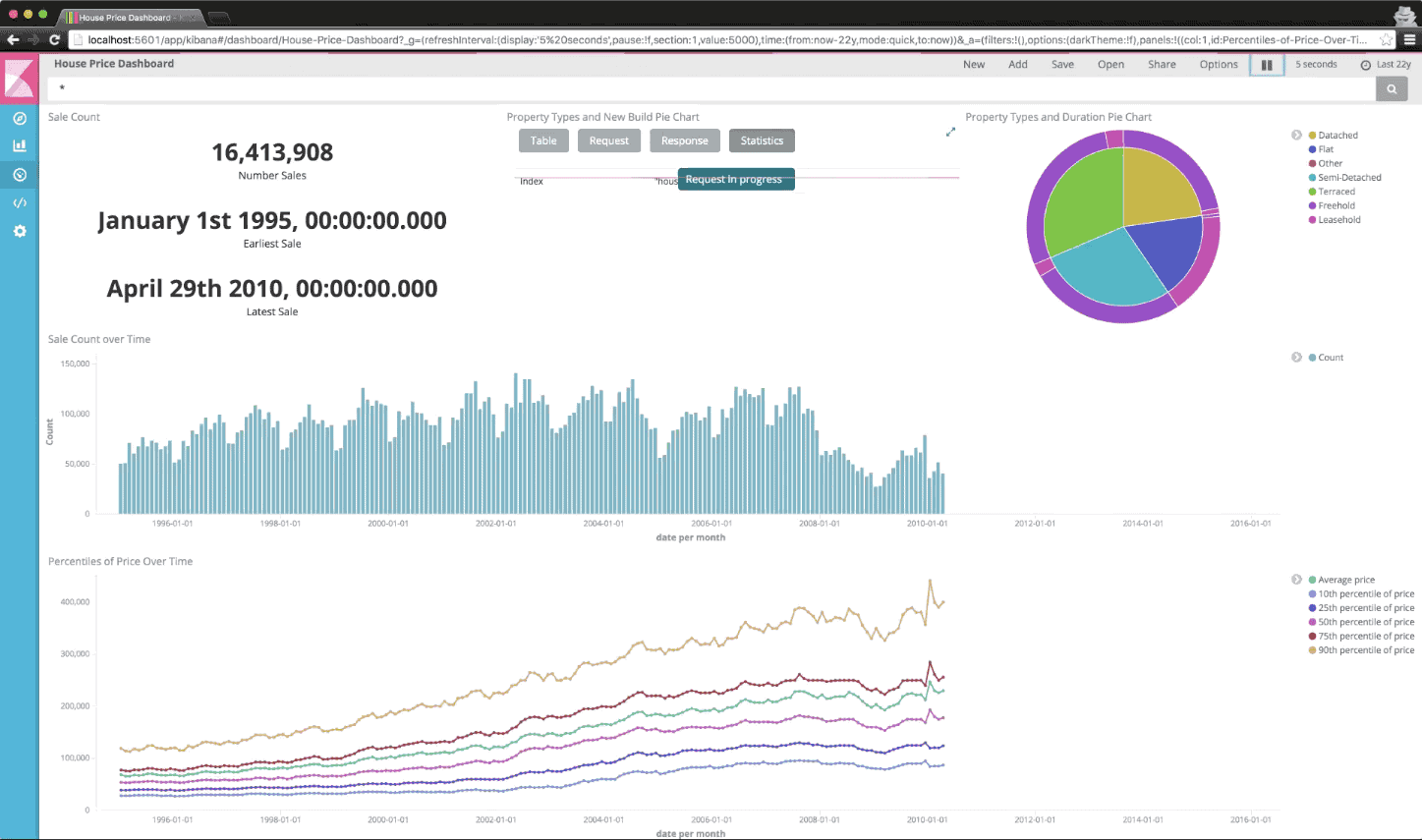Image resolution: width=1422 pixels, height=840 pixels.
Task: Click the magnifier search button
Action: 1392,88
